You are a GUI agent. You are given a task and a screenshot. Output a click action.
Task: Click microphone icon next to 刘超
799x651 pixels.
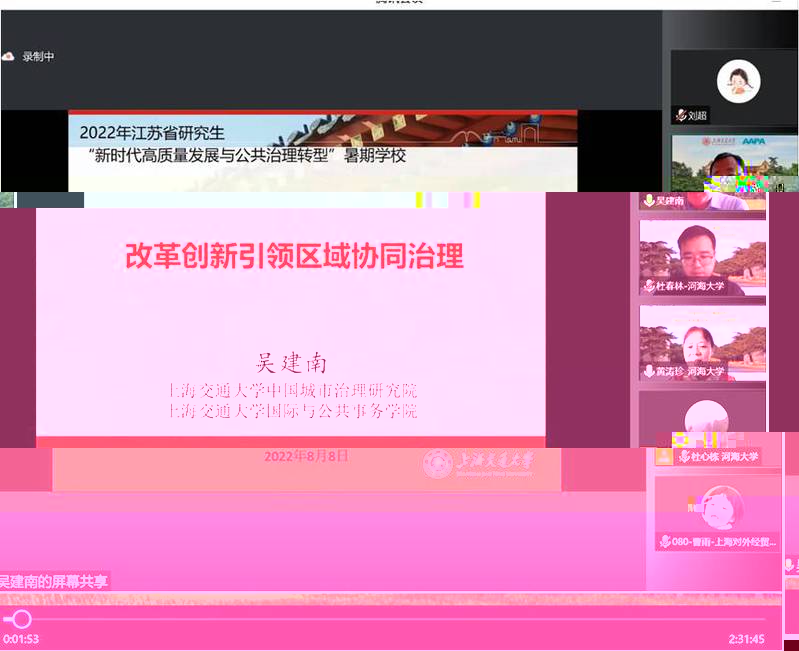[681, 115]
